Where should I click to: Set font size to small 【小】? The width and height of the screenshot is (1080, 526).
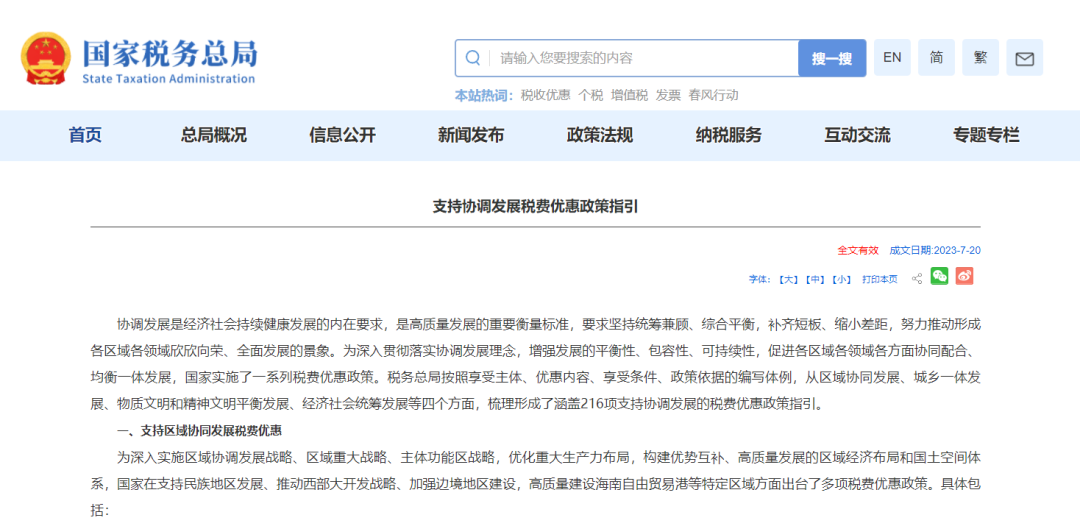(x=842, y=279)
